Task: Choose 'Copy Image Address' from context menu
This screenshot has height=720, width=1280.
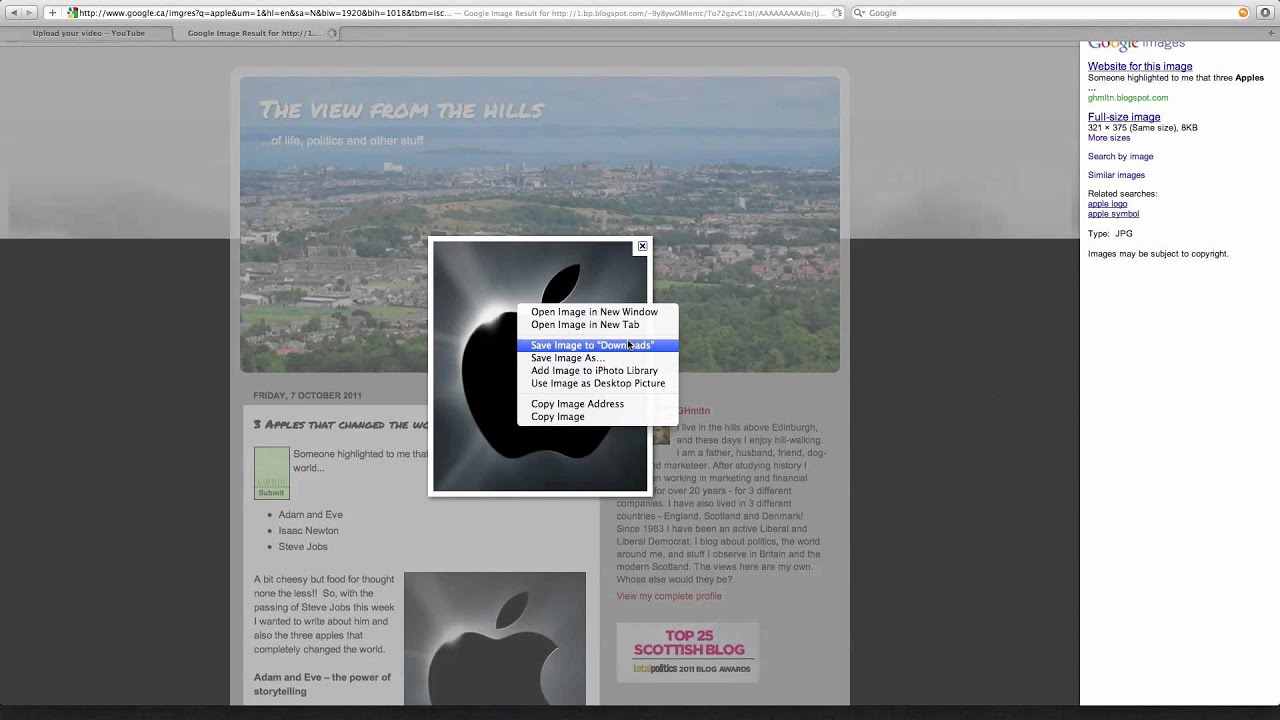Action: pos(597,404)
